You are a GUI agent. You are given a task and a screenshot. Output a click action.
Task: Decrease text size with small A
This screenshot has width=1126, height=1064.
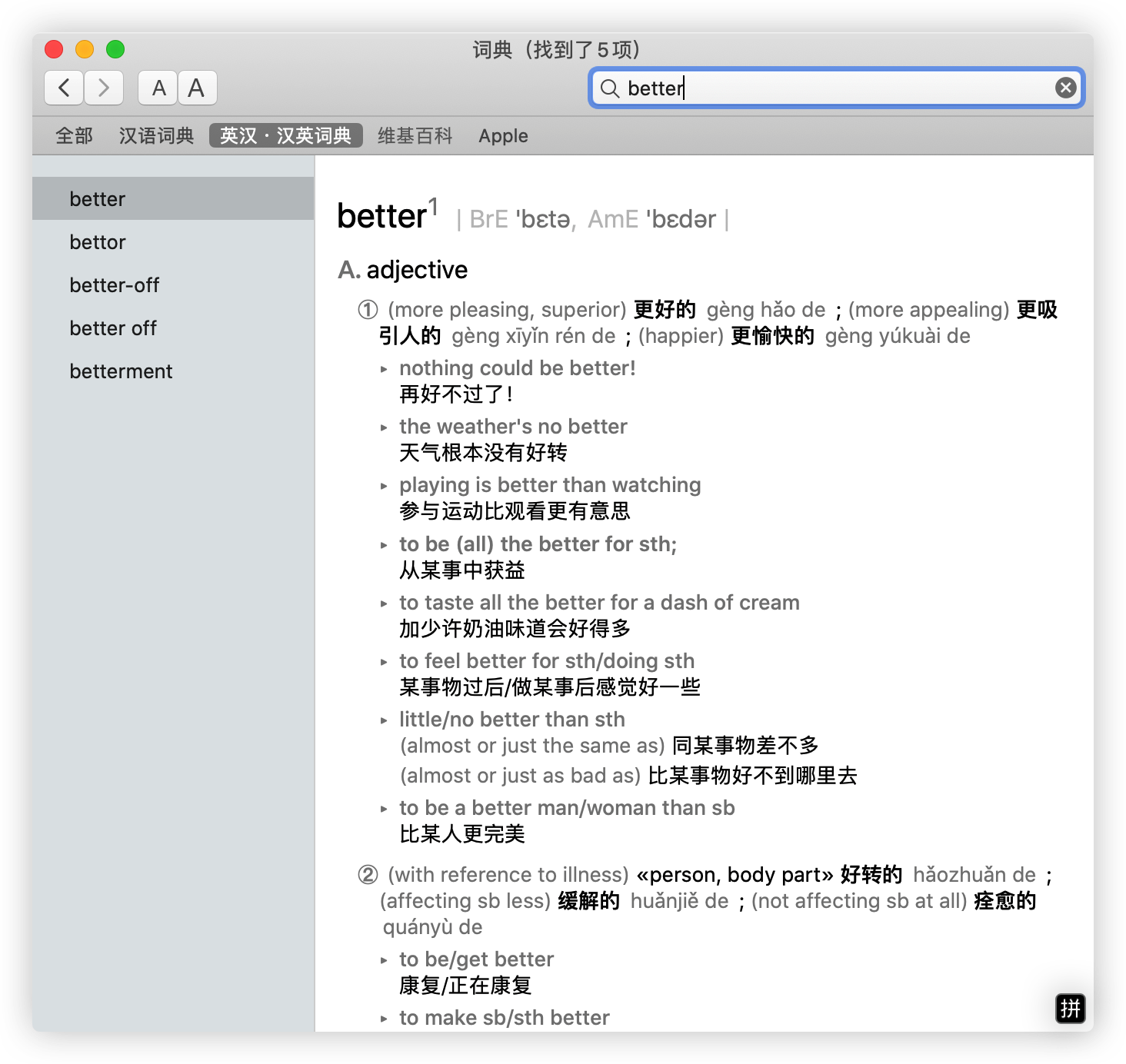(158, 88)
